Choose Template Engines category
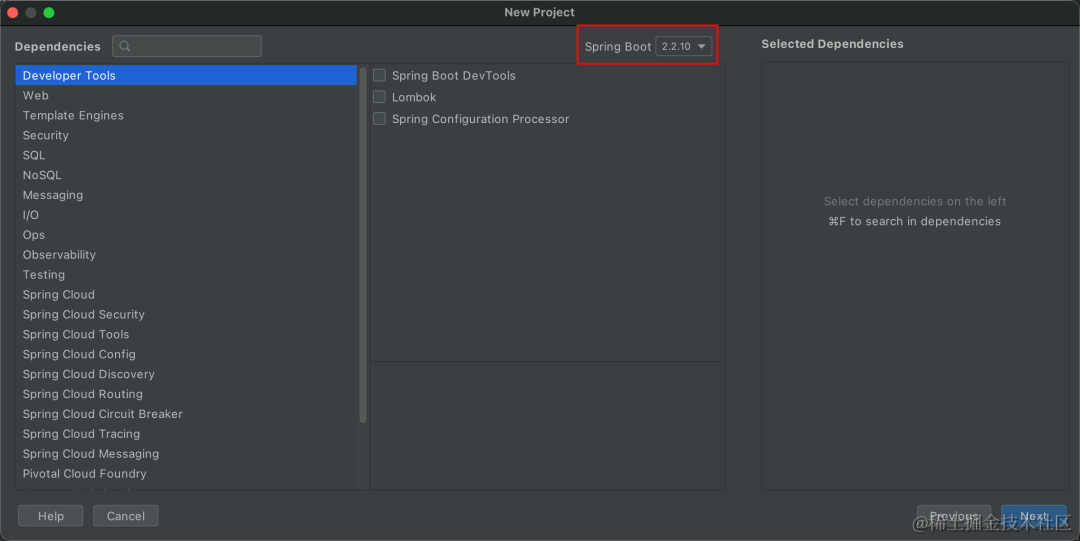The width and height of the screenshot is (1080, 541). pos(186,115)
